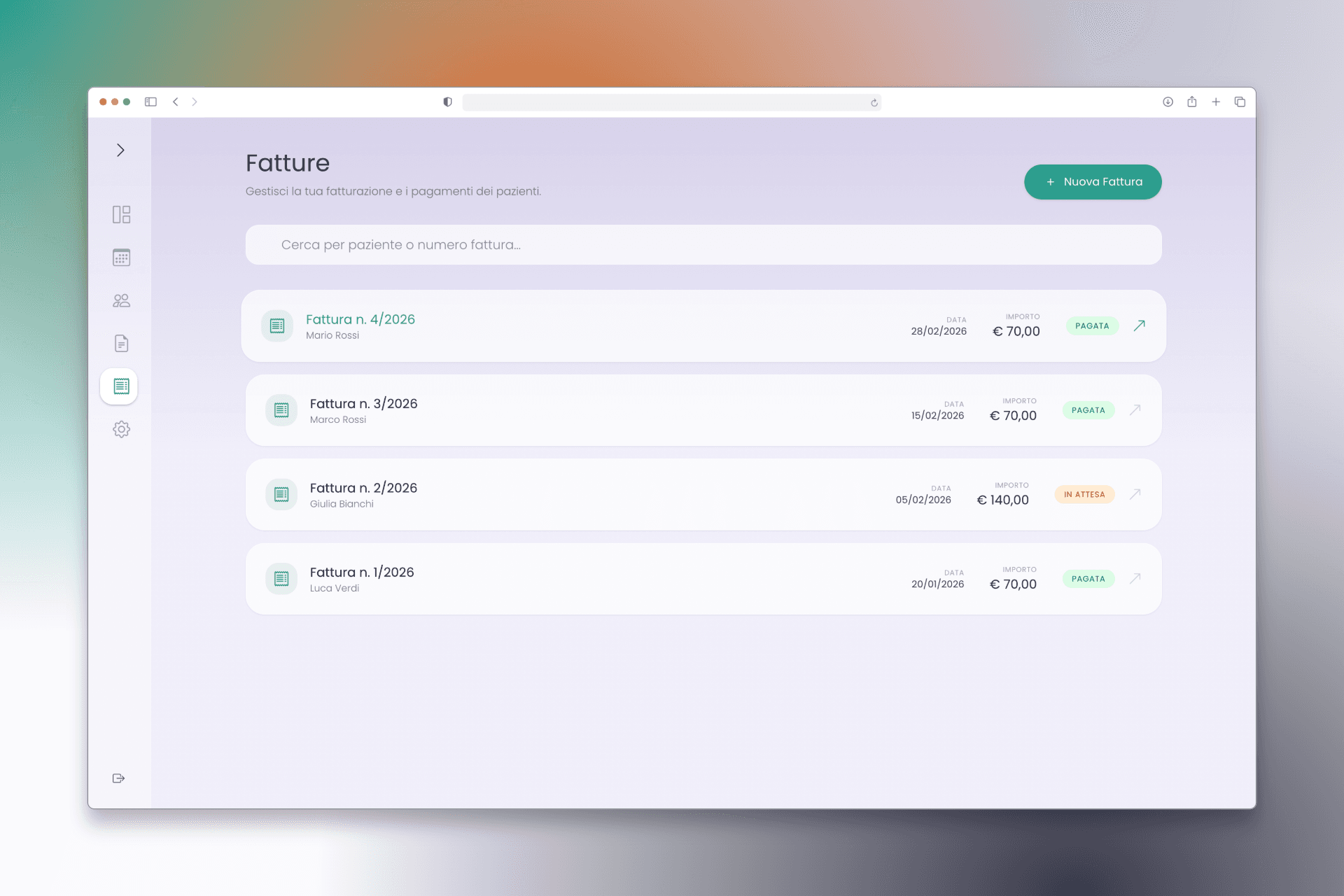This screenshot has height=896, width=1344.
Task: Click the Nuova Fattura button
Action: pos(1092,182)
